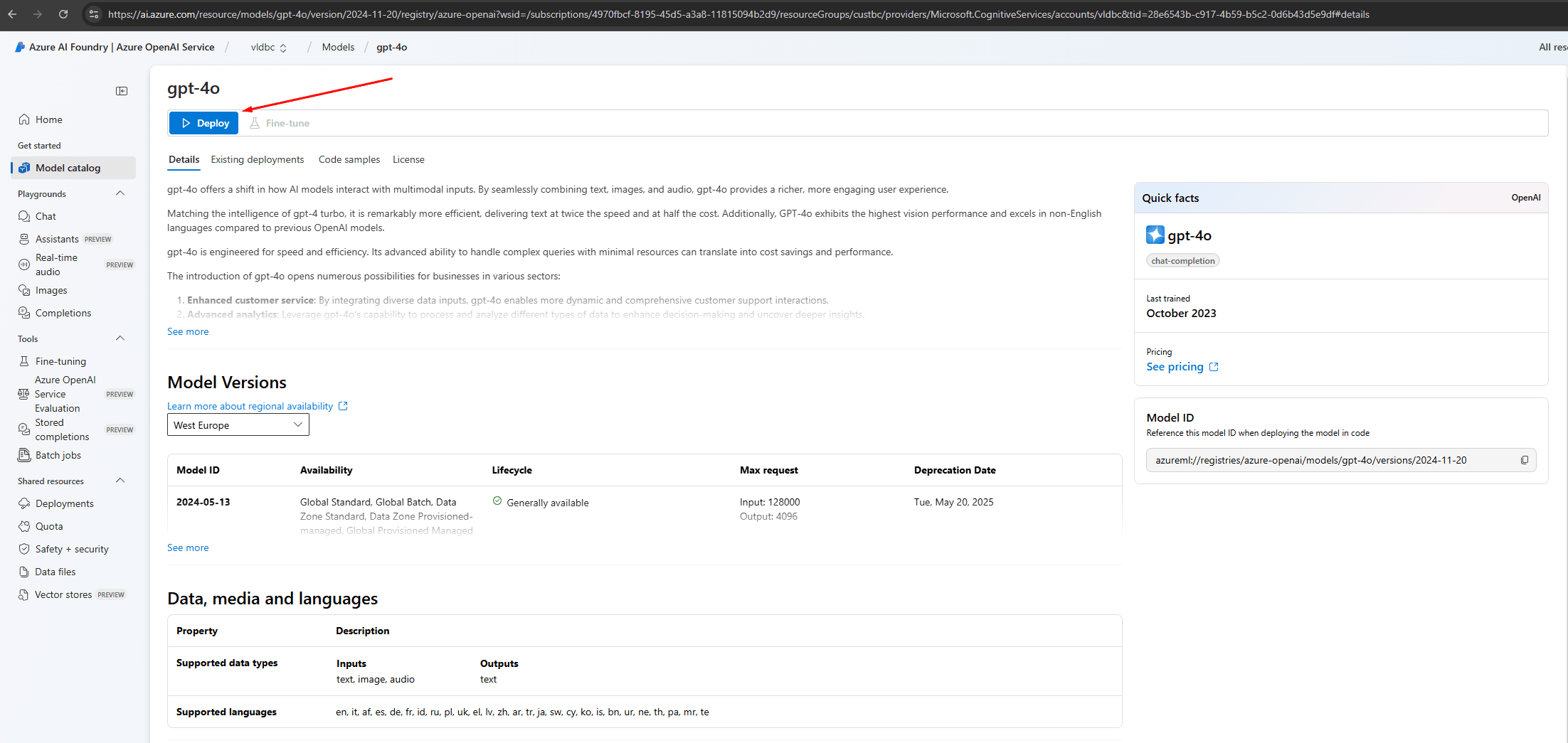This screenshot has width=1568, height=743.
Task: Open Safety + security menu item
Action: pyautogui.click(x=73, y=549)
